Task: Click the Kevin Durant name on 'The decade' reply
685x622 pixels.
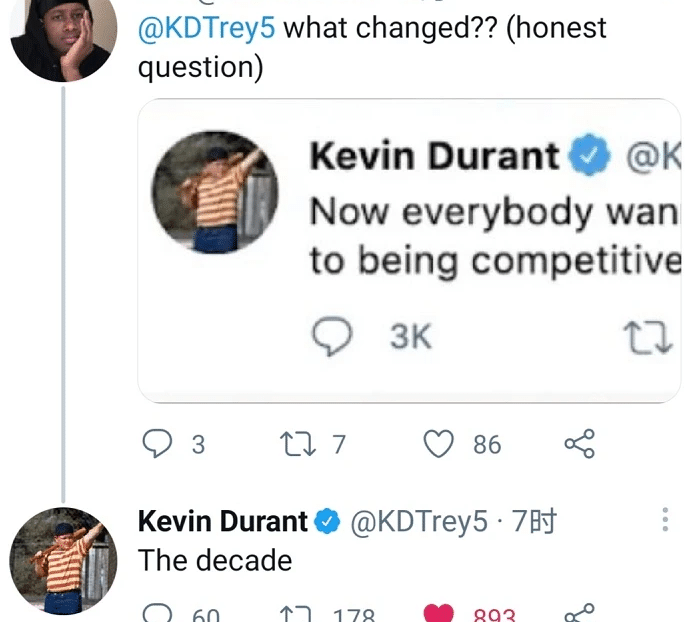Action: (222, 521)
